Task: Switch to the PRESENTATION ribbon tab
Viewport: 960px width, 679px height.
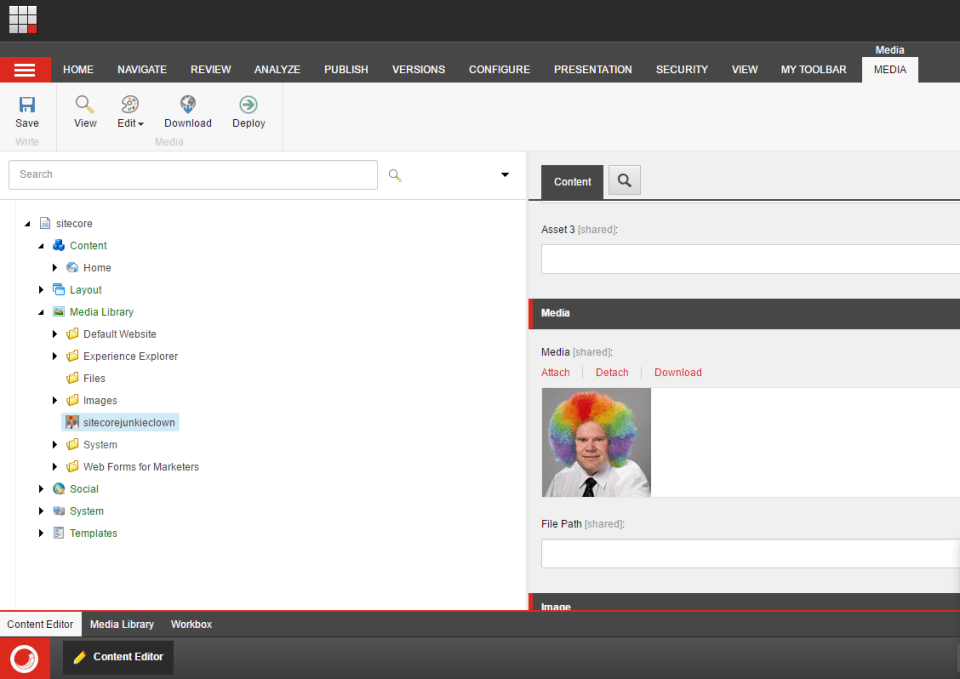Action: point(592,69)
